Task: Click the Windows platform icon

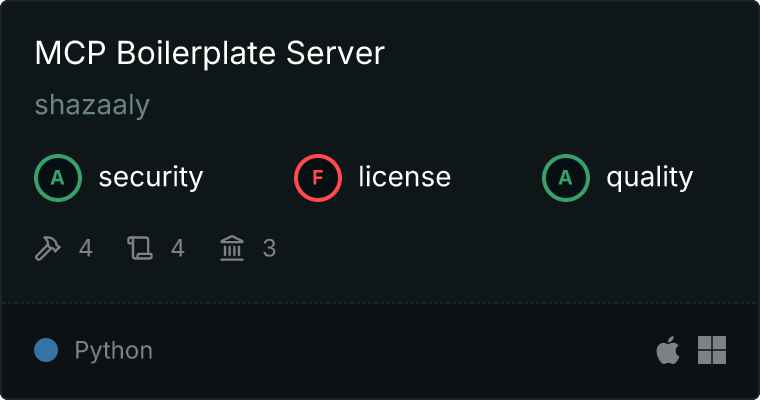Action: [712, 350]
